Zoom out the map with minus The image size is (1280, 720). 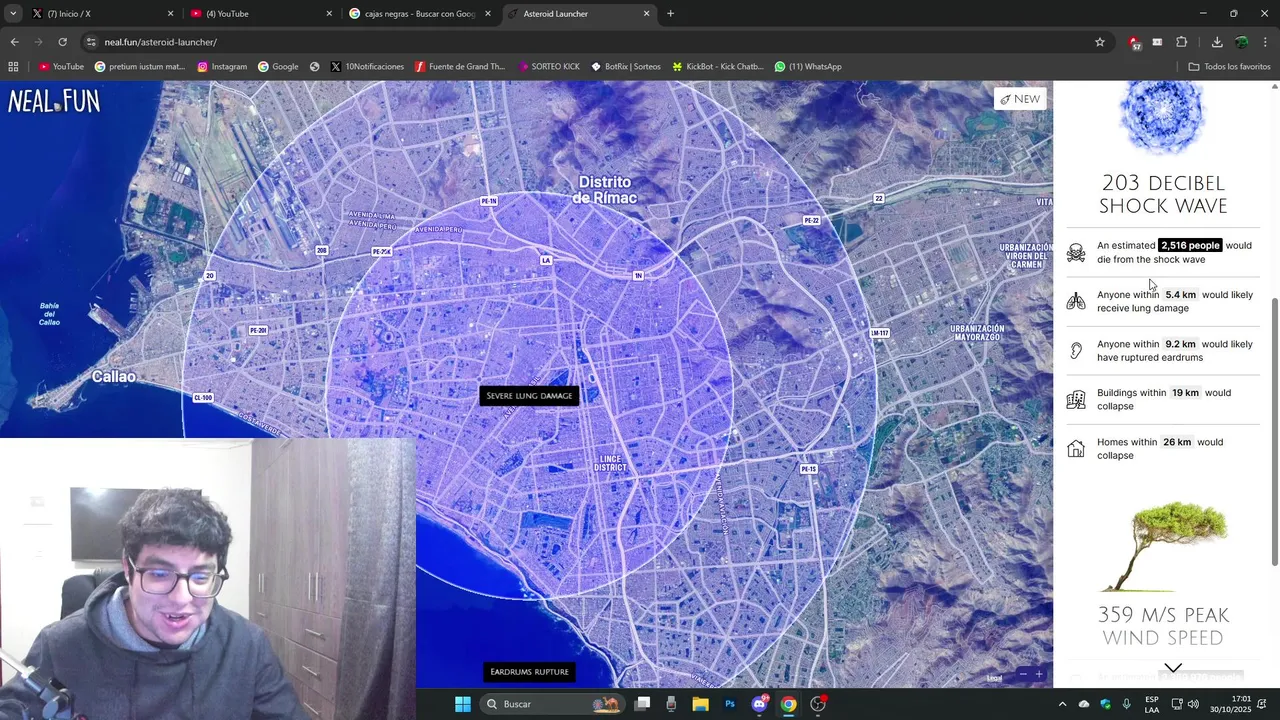[1023, 675]
